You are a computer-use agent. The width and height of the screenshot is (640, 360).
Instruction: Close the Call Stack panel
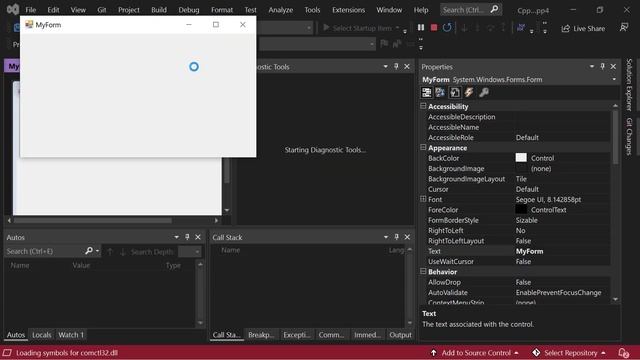click(407, 237)
